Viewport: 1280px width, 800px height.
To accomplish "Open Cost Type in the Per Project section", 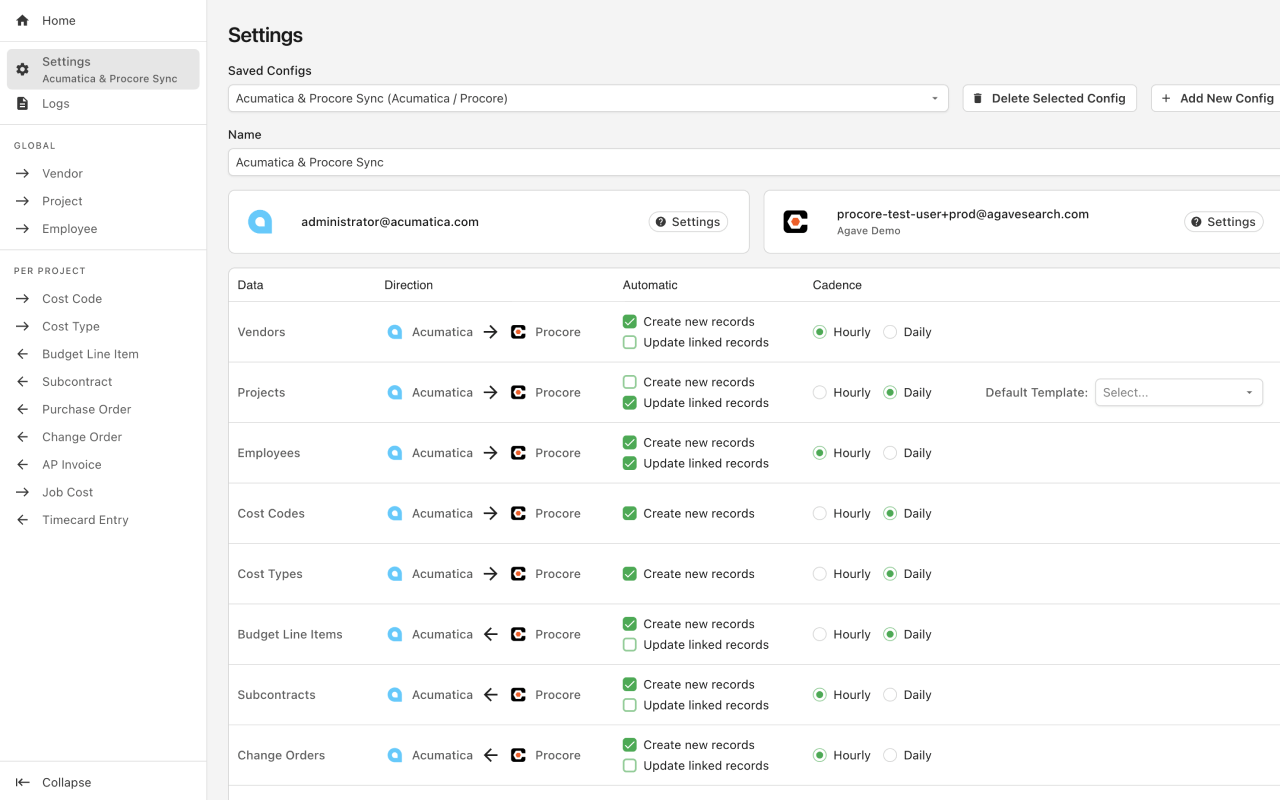I will click(103, 326).
